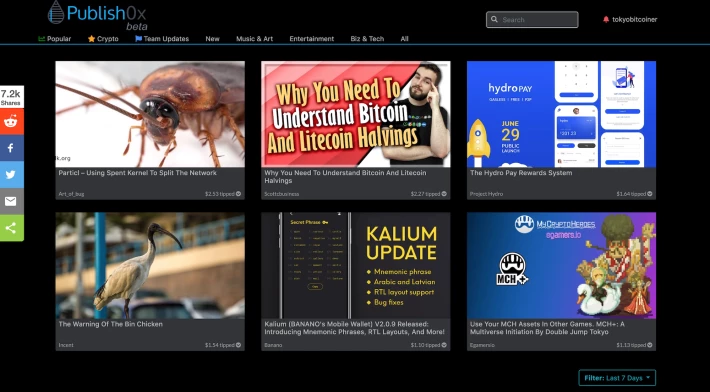Click the Publish0x logo
The width and height of the screenshot is (710, 392).
click(97, 15)
